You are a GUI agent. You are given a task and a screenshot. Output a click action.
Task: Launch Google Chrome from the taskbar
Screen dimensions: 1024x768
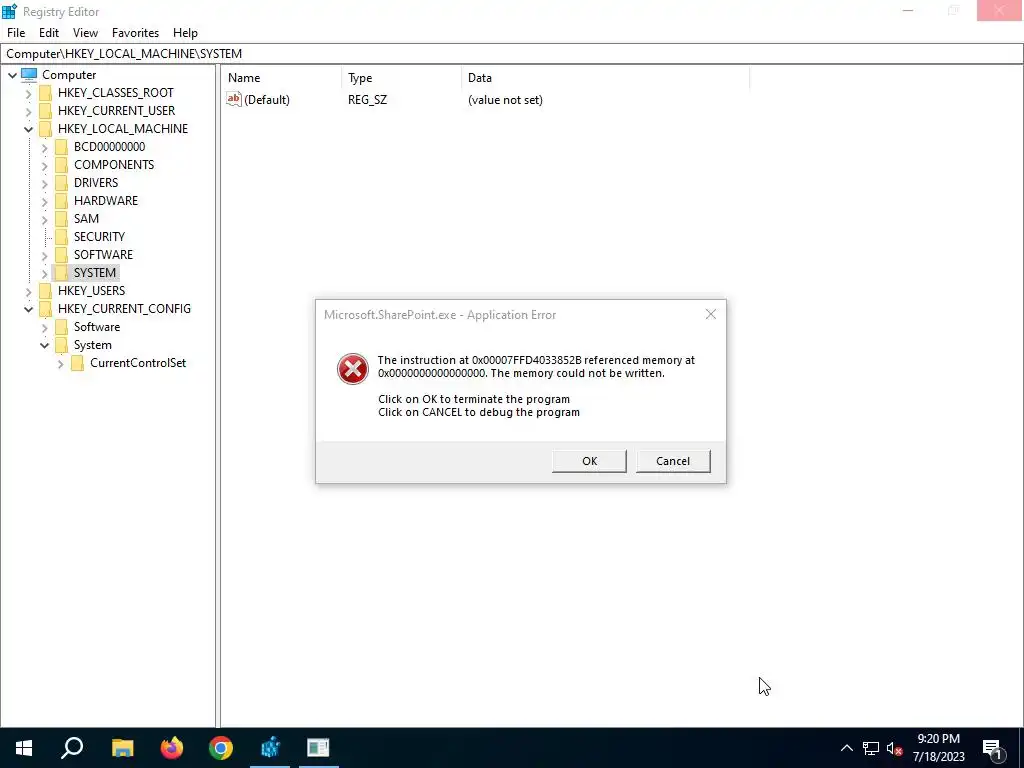pos(221,748)
